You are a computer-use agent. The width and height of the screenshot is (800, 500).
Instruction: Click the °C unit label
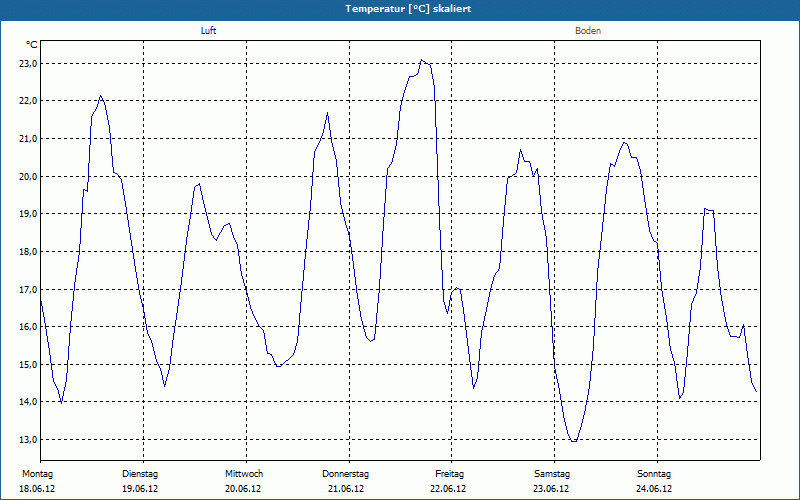coord(32,45)
